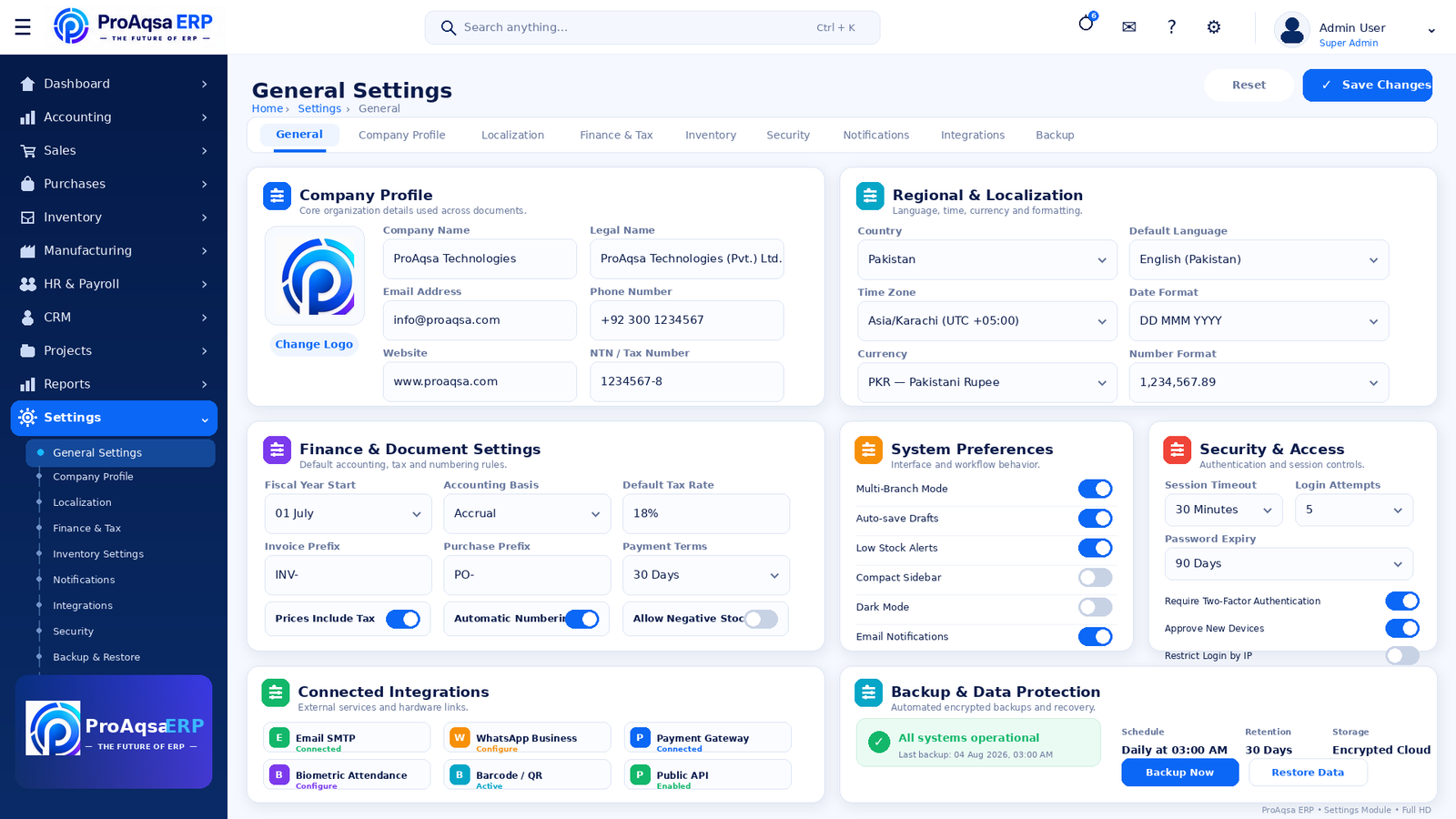The image size is (1456, 819).
Task: Switch to the Integrations tab
Action: click(x=973, y=136)
